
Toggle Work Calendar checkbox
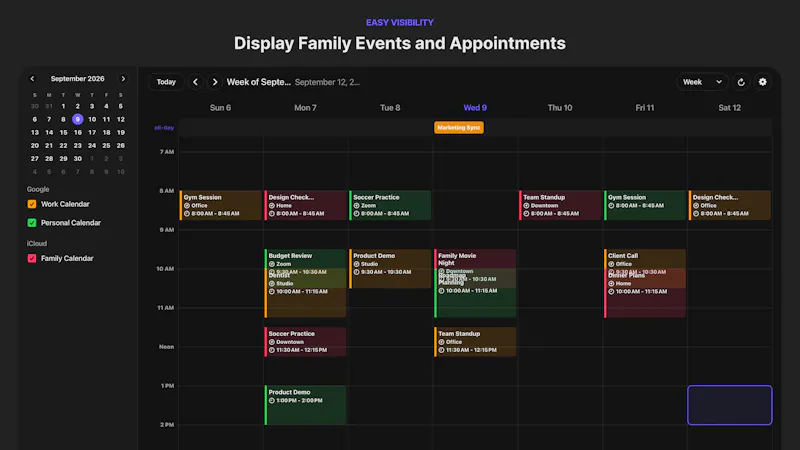coord(32,204)
